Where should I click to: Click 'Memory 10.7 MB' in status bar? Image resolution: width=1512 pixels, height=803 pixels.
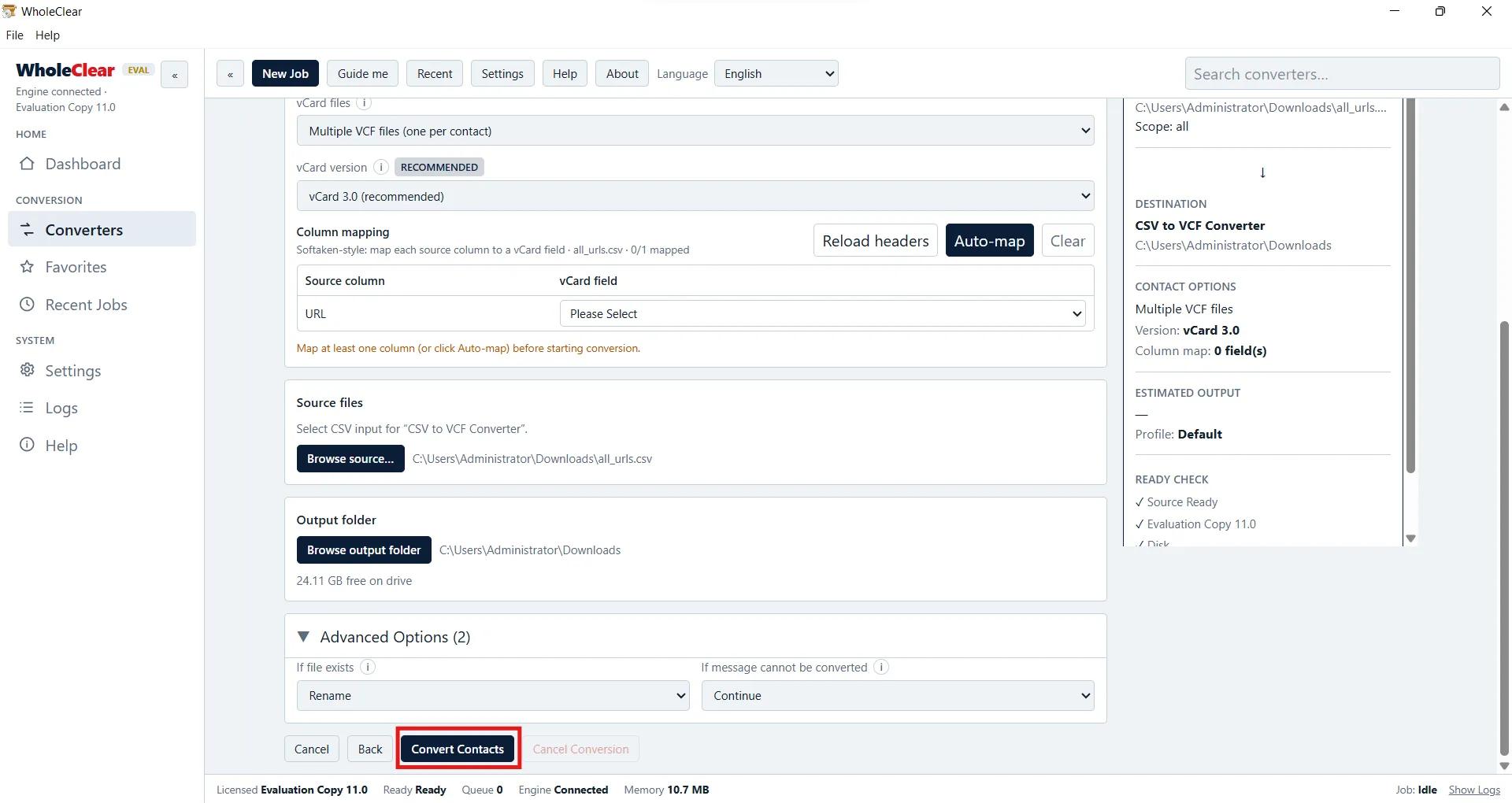coord(666,790)
